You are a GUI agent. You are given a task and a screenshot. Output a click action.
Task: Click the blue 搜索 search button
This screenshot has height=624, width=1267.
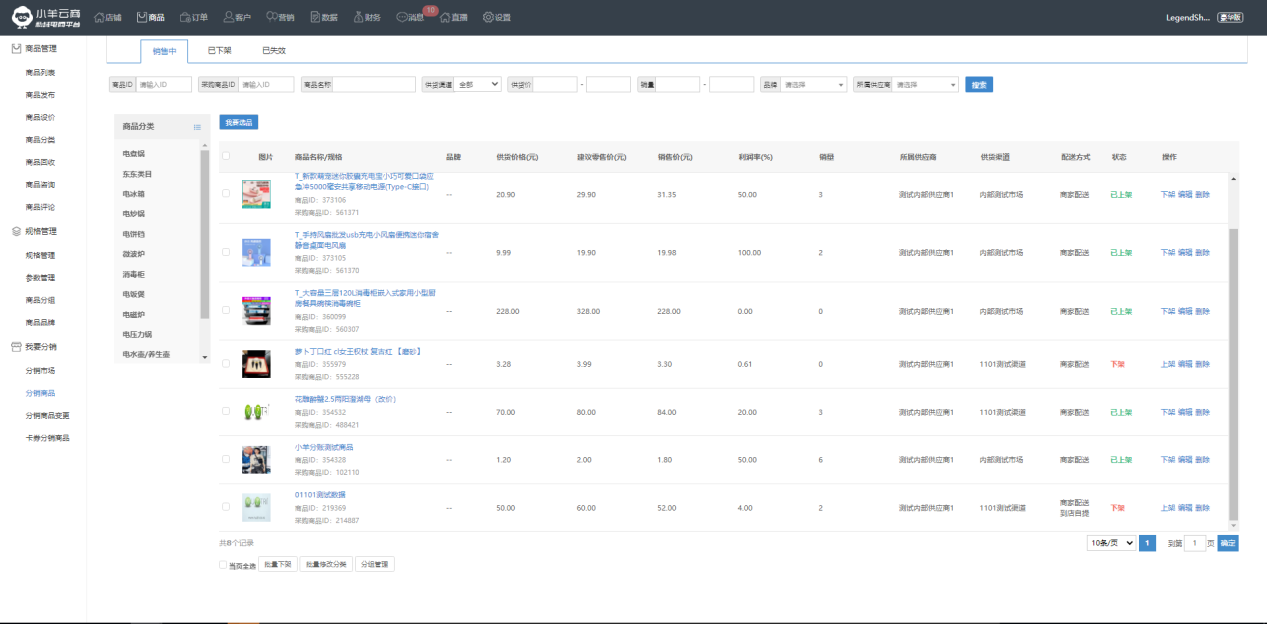click(x=979, y=85)
